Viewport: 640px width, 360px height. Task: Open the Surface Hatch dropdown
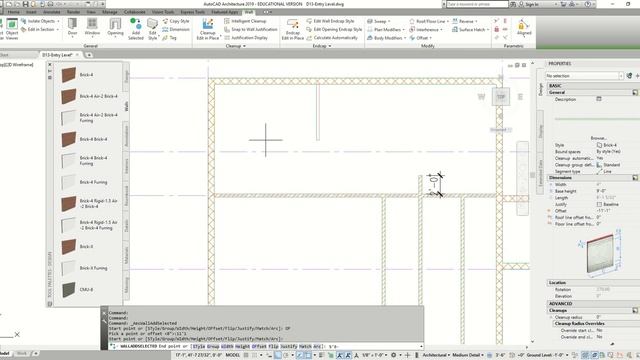(x=471, y=29)
